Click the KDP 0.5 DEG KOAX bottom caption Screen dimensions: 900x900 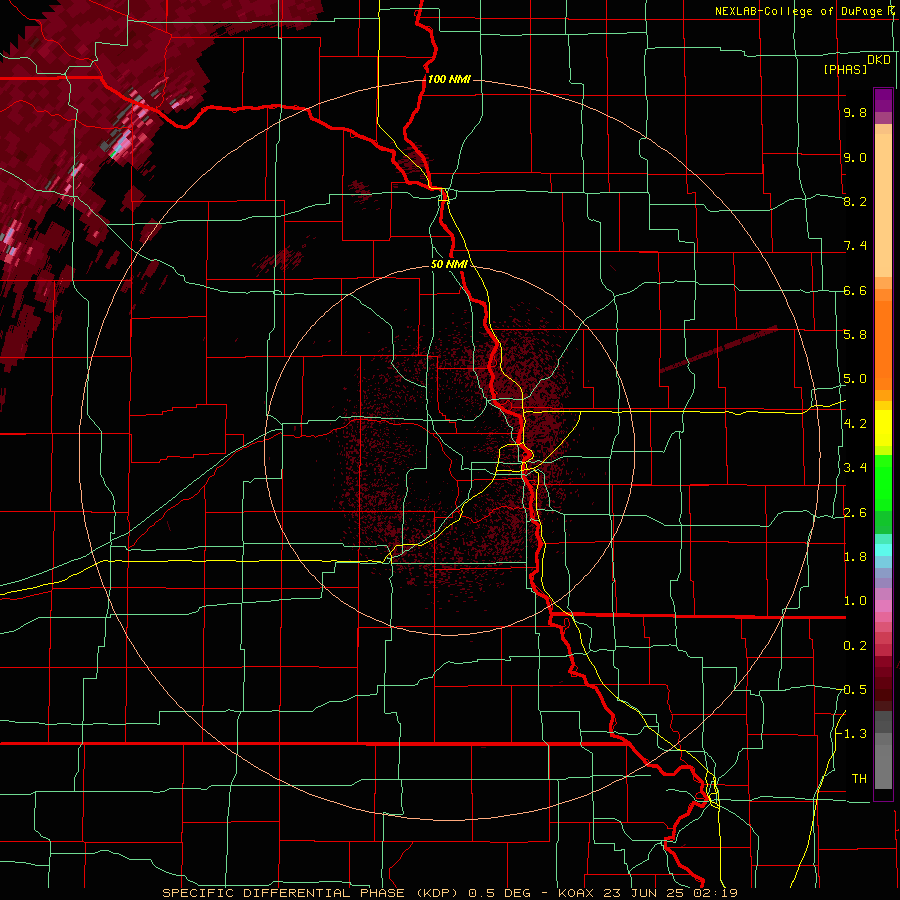449,893
